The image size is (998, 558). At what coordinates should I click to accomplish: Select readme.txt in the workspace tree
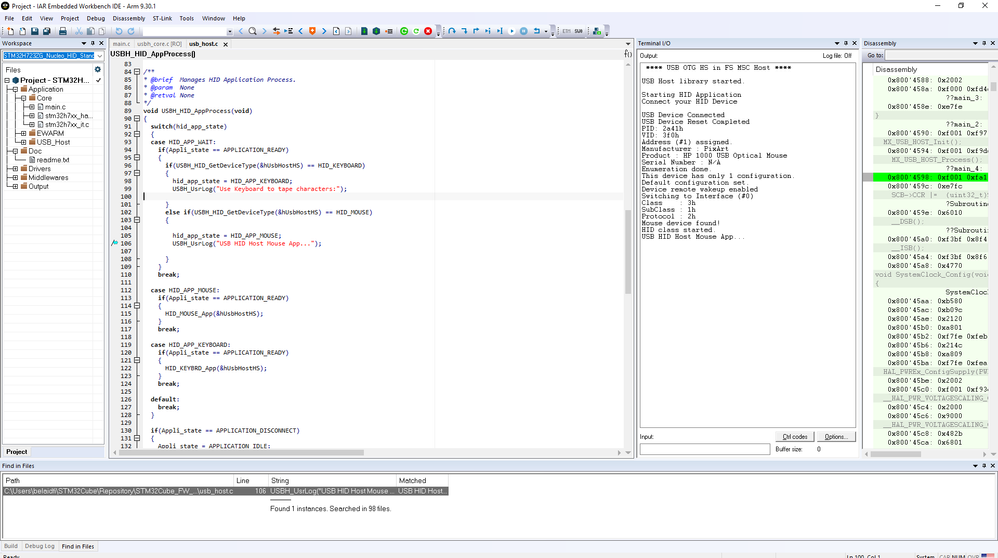(x=53, y=160)
